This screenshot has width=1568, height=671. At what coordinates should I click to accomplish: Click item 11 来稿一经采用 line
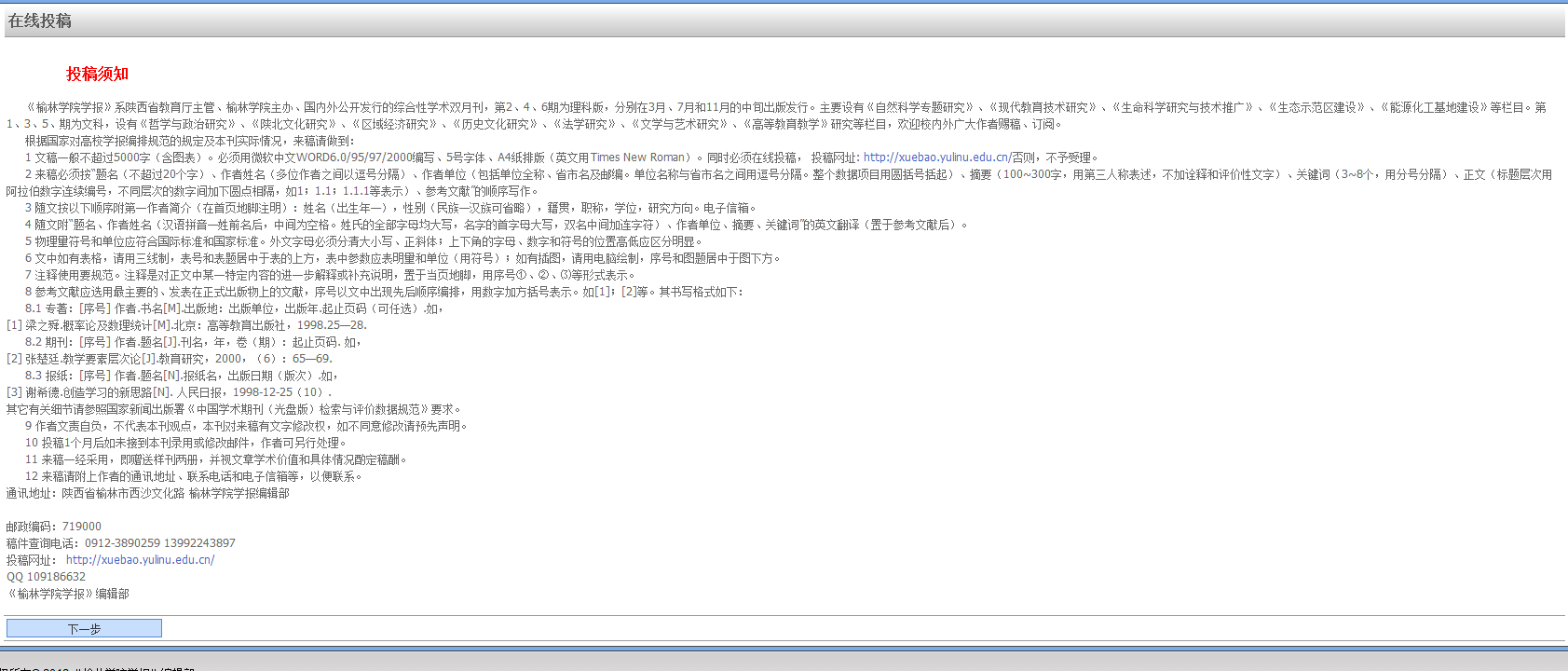click(x=217, y=459)
